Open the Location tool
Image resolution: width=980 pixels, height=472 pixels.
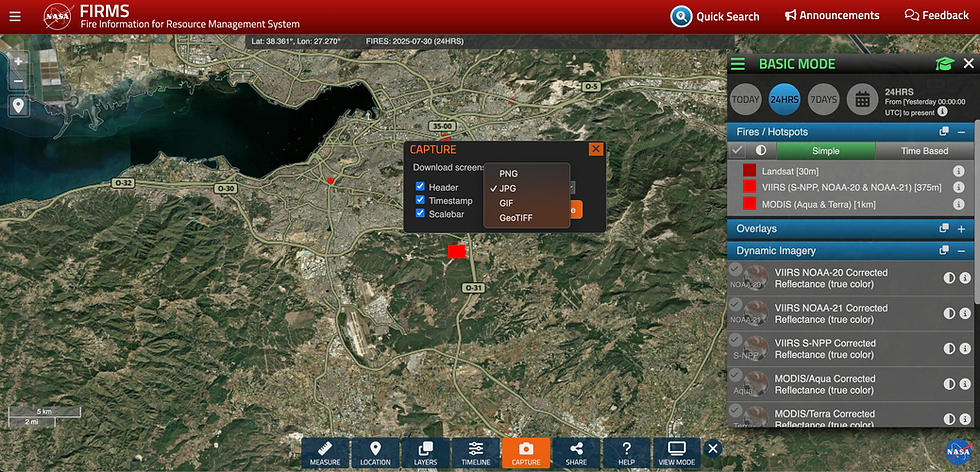tap(375, 453)
